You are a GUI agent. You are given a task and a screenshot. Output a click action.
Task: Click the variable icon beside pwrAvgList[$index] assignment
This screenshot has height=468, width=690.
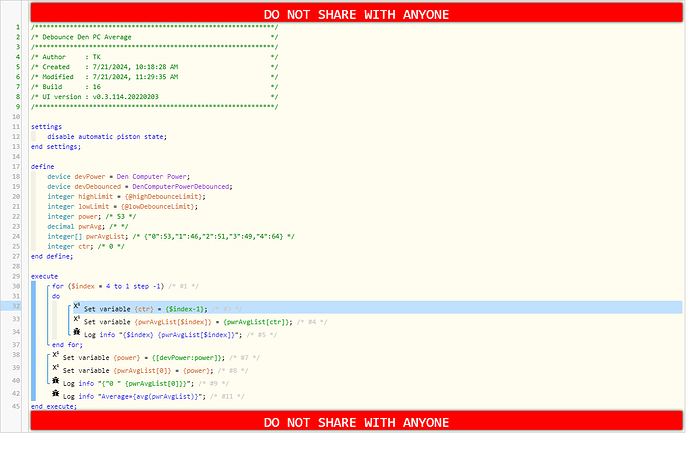click(x=77, y=320)
